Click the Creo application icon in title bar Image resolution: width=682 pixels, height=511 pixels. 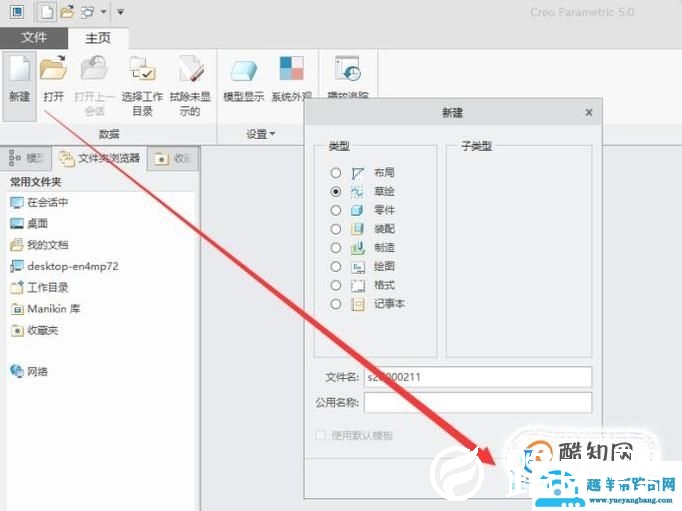pyautogui.click(x=17, y=12)
